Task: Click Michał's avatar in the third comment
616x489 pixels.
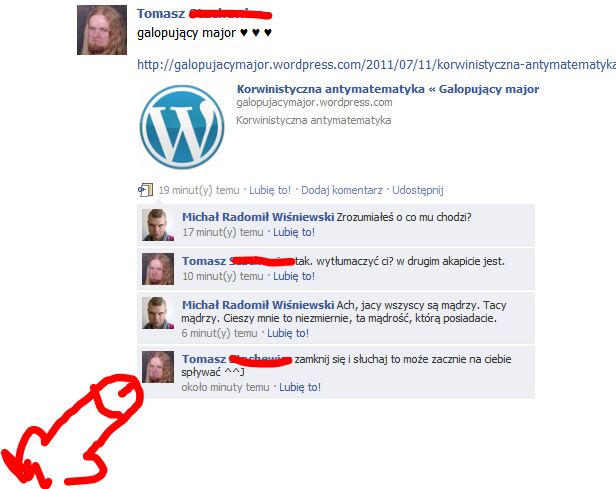Action: (158, 313)
